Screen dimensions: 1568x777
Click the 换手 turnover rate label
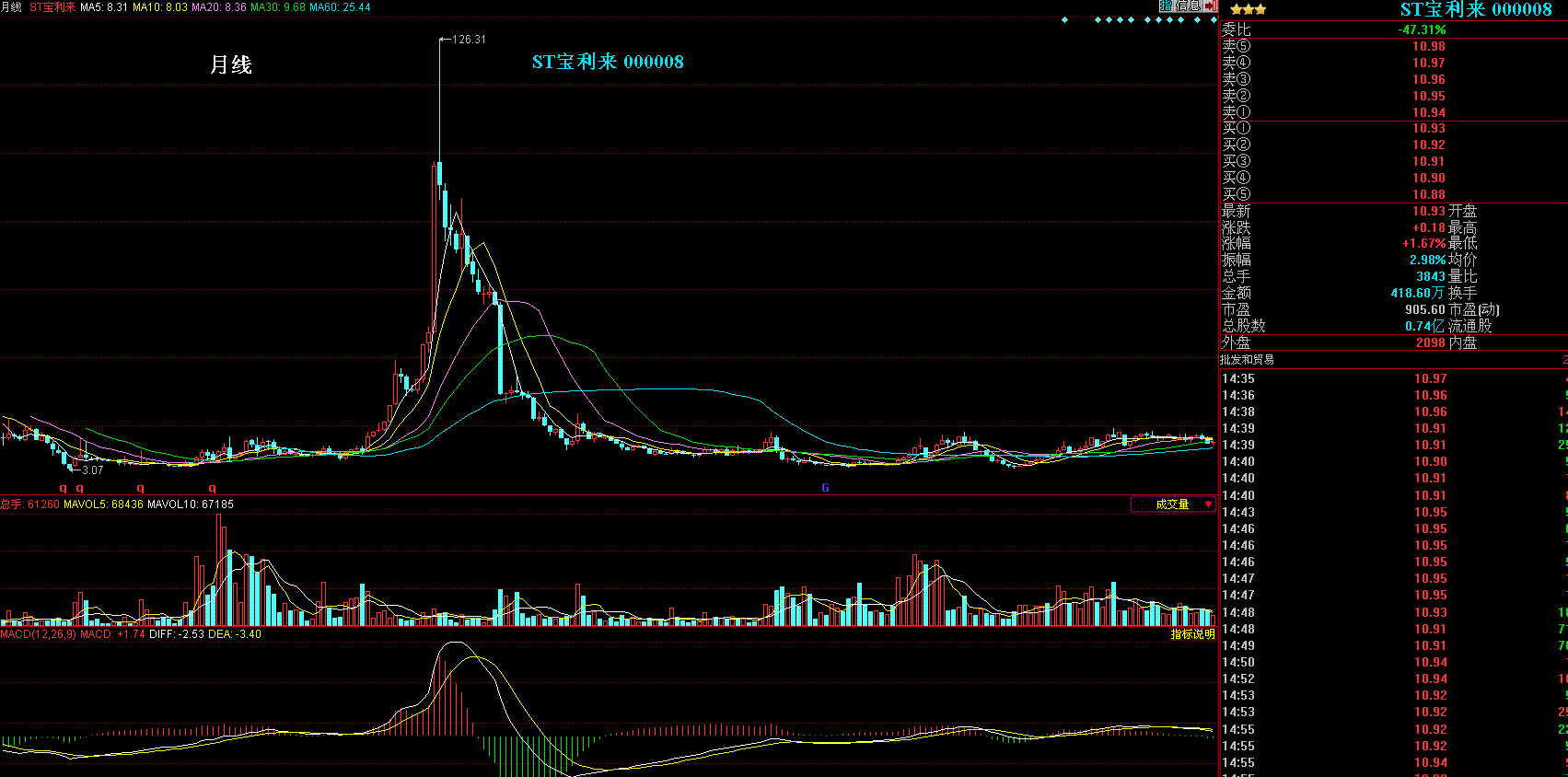coord(1463,294)
